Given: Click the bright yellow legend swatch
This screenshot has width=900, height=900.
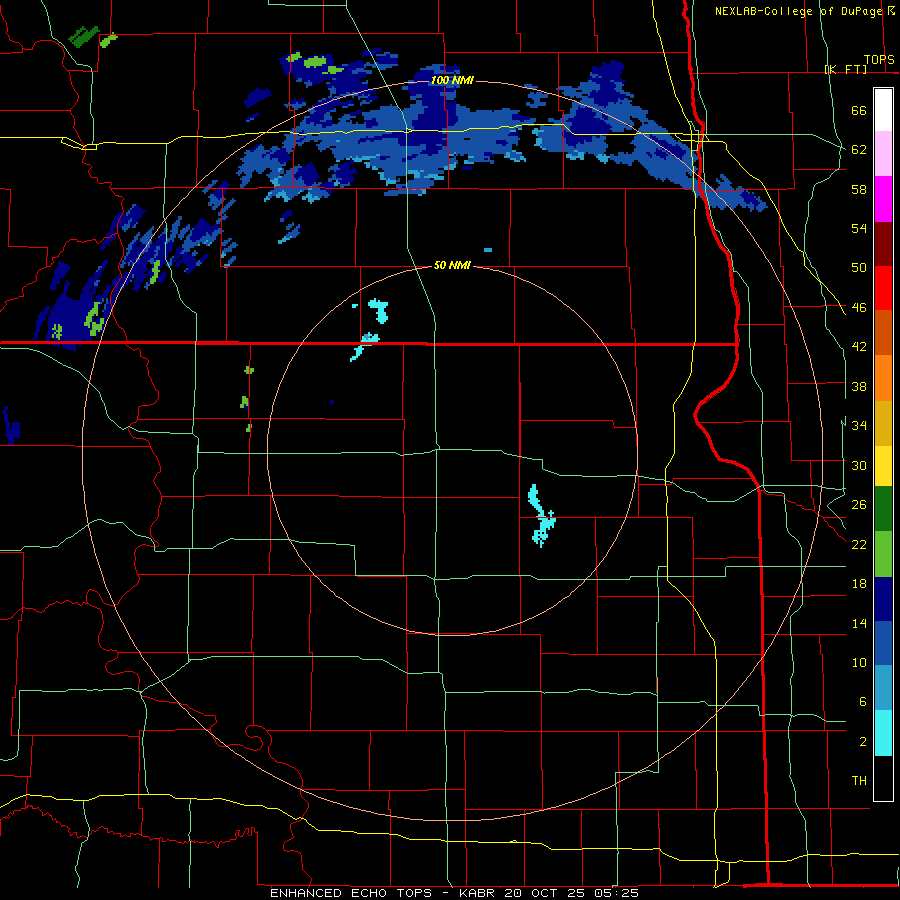Looking at the screenshot, I should [883, 466].
